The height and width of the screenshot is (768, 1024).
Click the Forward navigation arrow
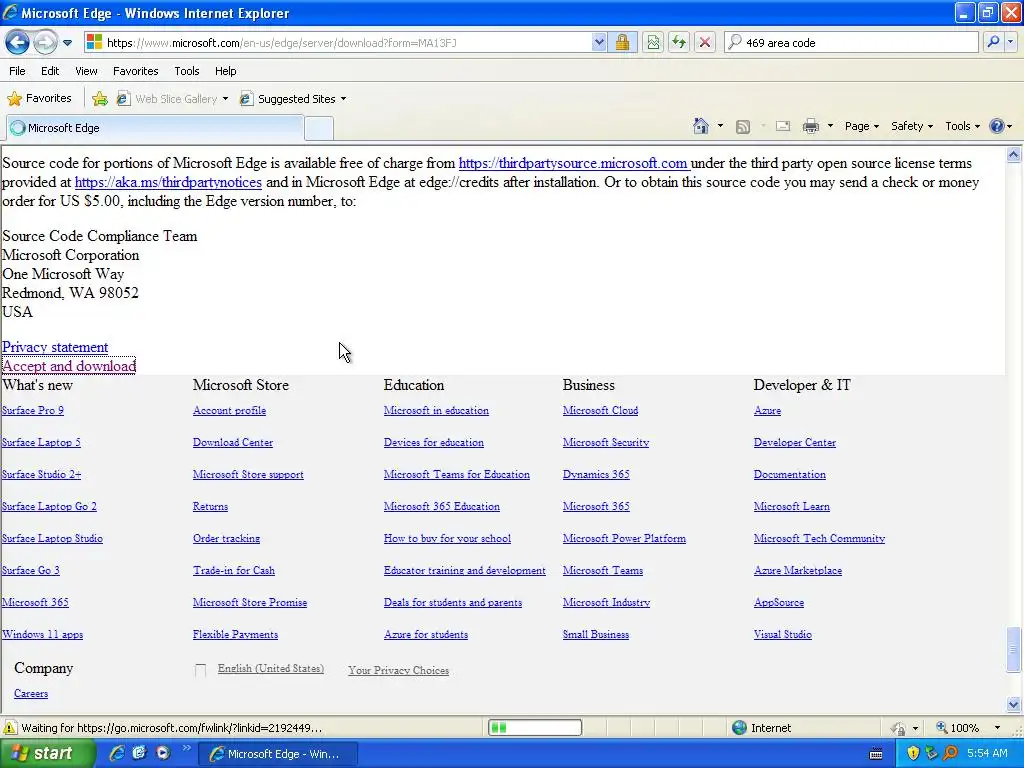click(x=45, y=43)
